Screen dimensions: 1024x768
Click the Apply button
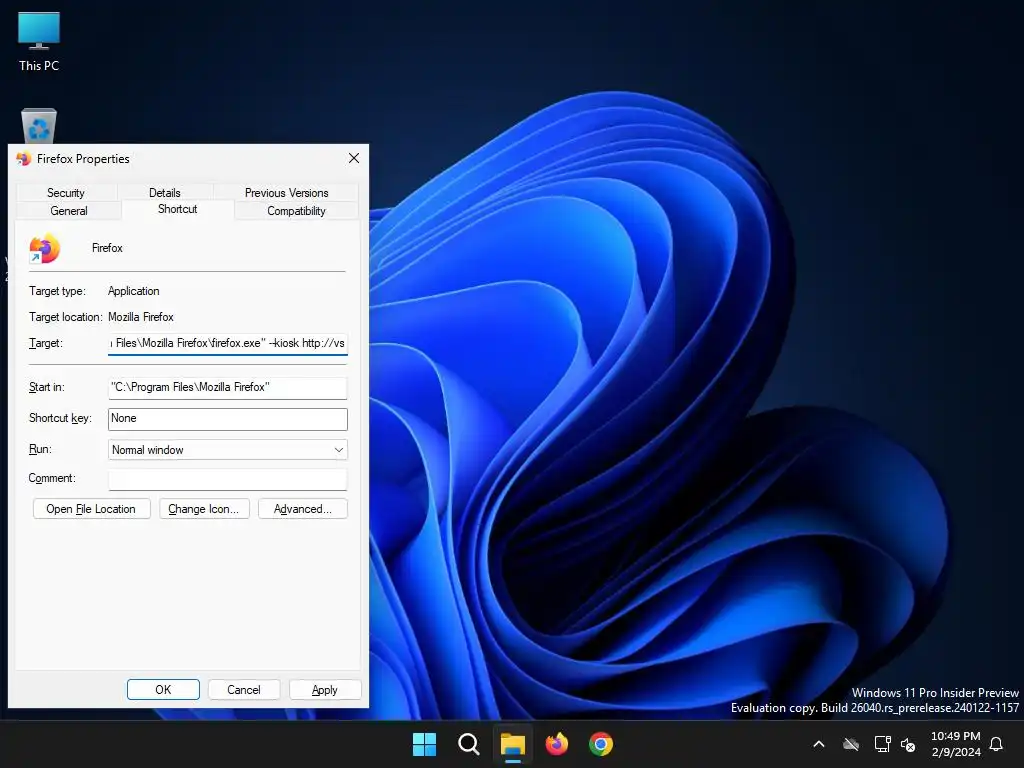coord(325,690)
